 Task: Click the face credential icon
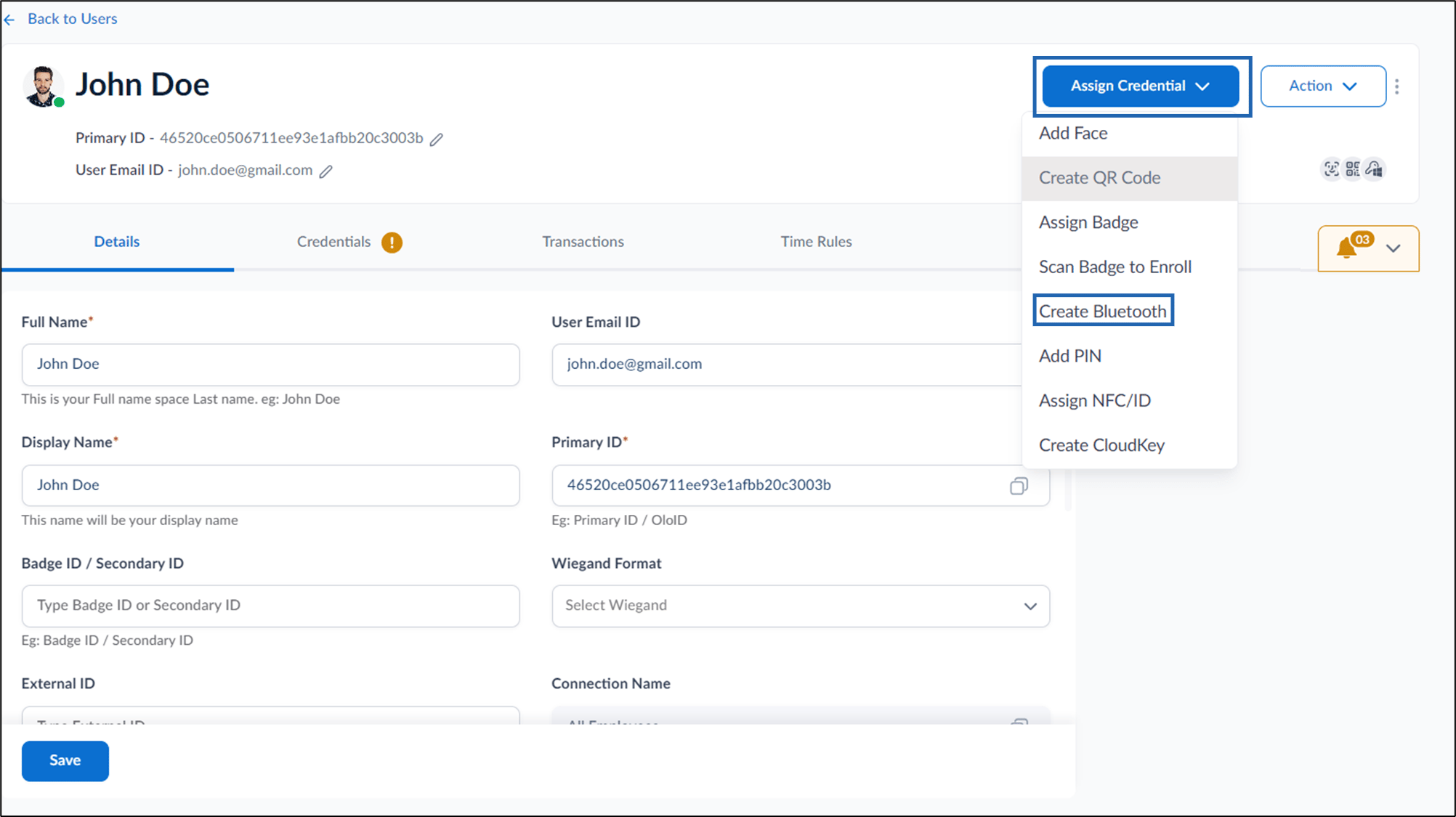coord(1331,169)
